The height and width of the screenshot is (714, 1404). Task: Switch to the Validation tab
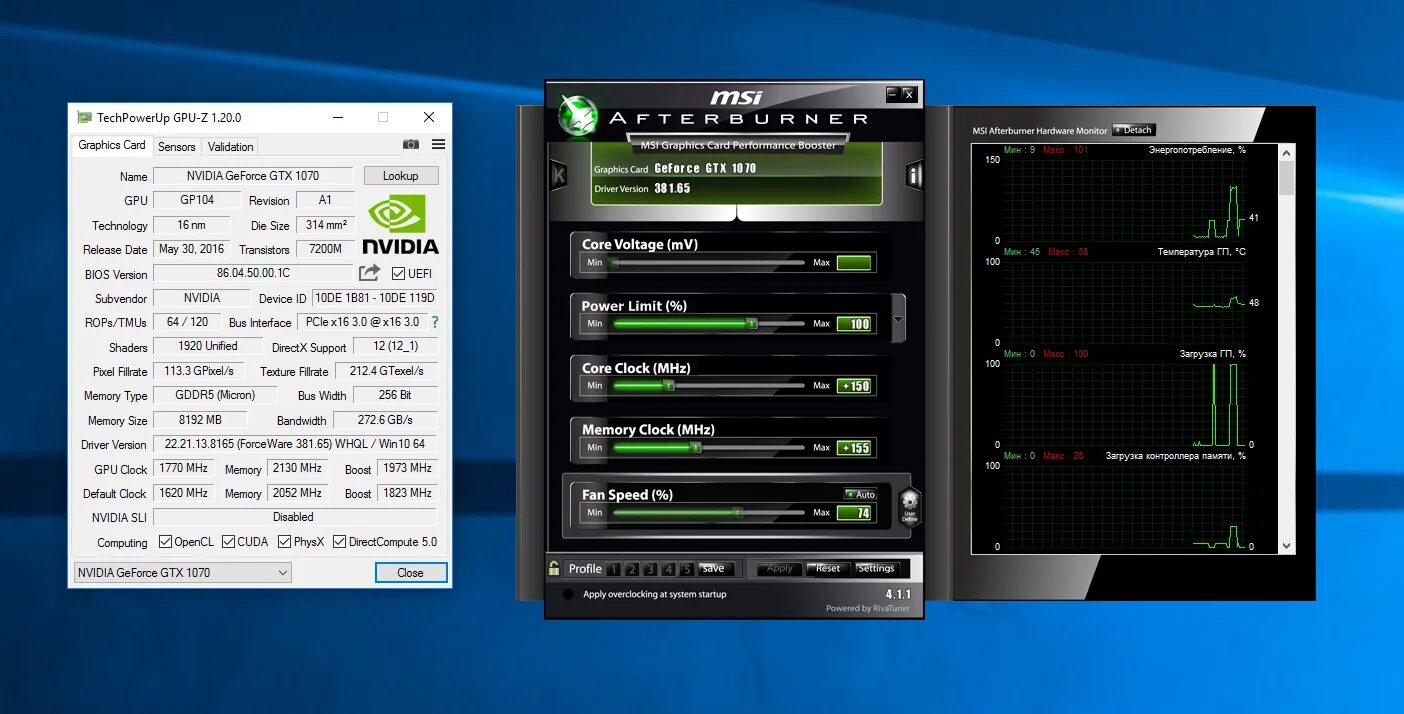pyautogui.click(x=231, y=146)
